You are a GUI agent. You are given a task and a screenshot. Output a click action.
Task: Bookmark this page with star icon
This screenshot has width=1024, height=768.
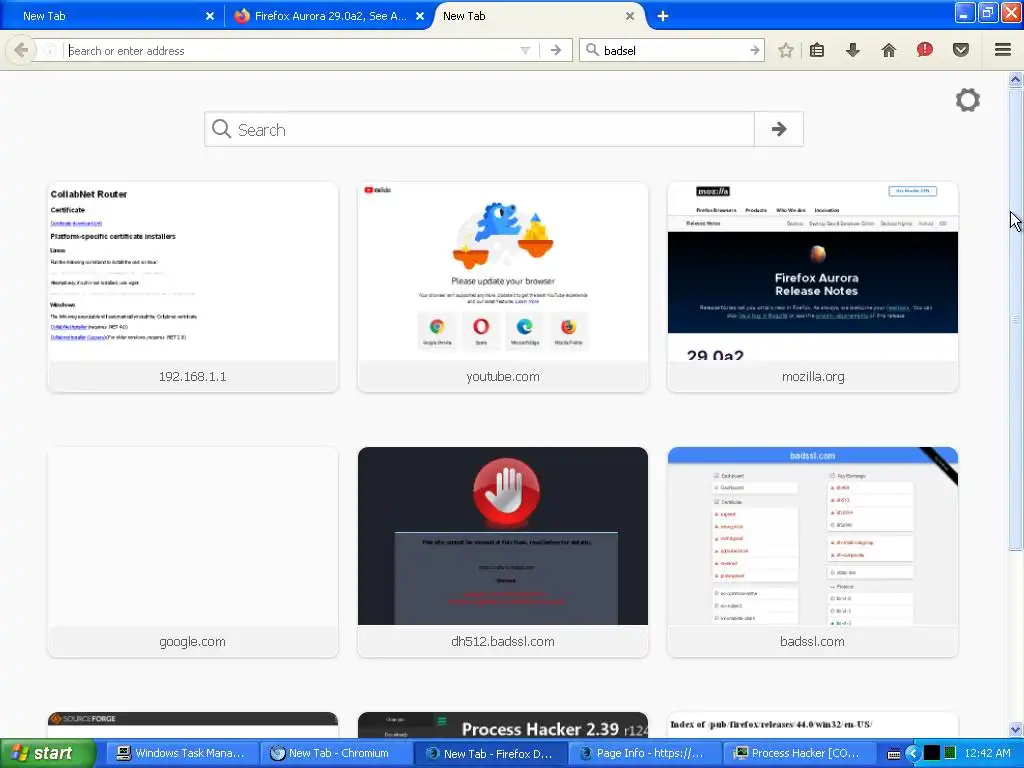pyautogui.click(x=786, y=50)
